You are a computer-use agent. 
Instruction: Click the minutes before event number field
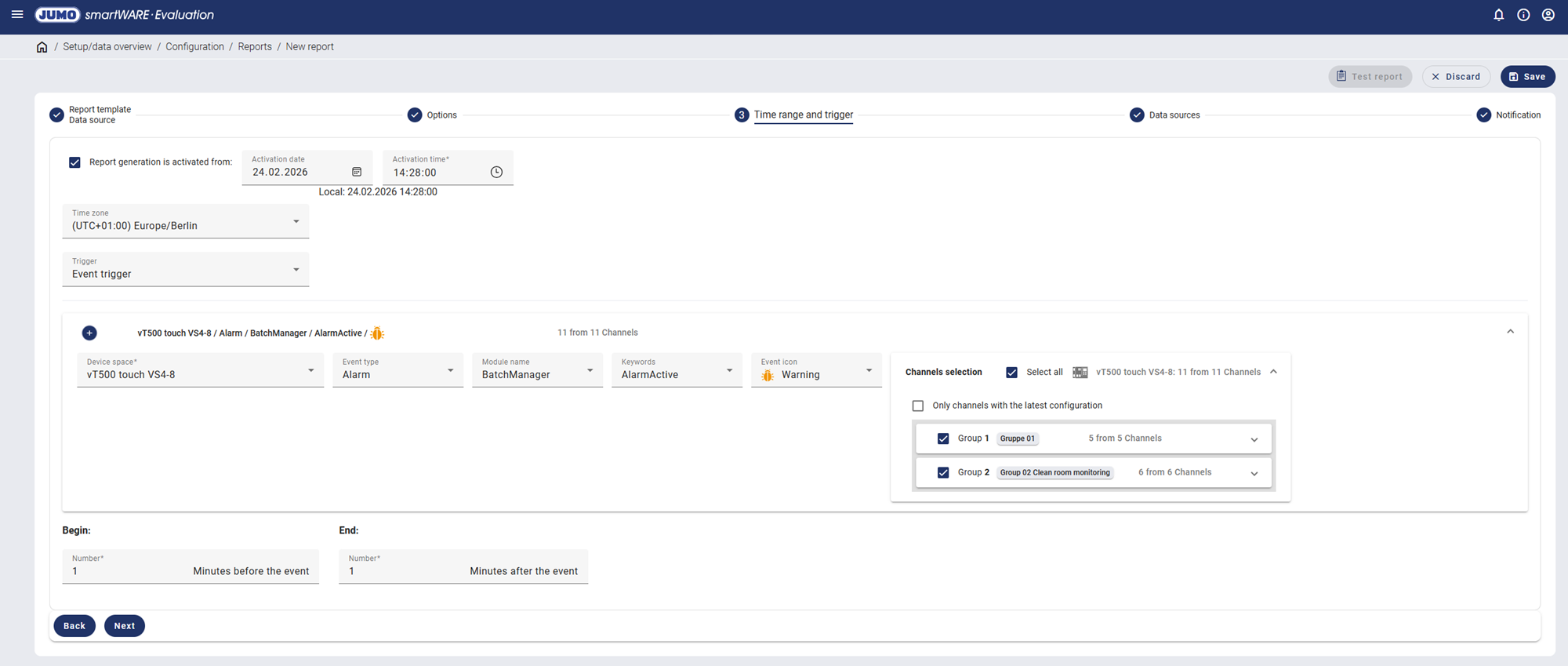point(125,571)
